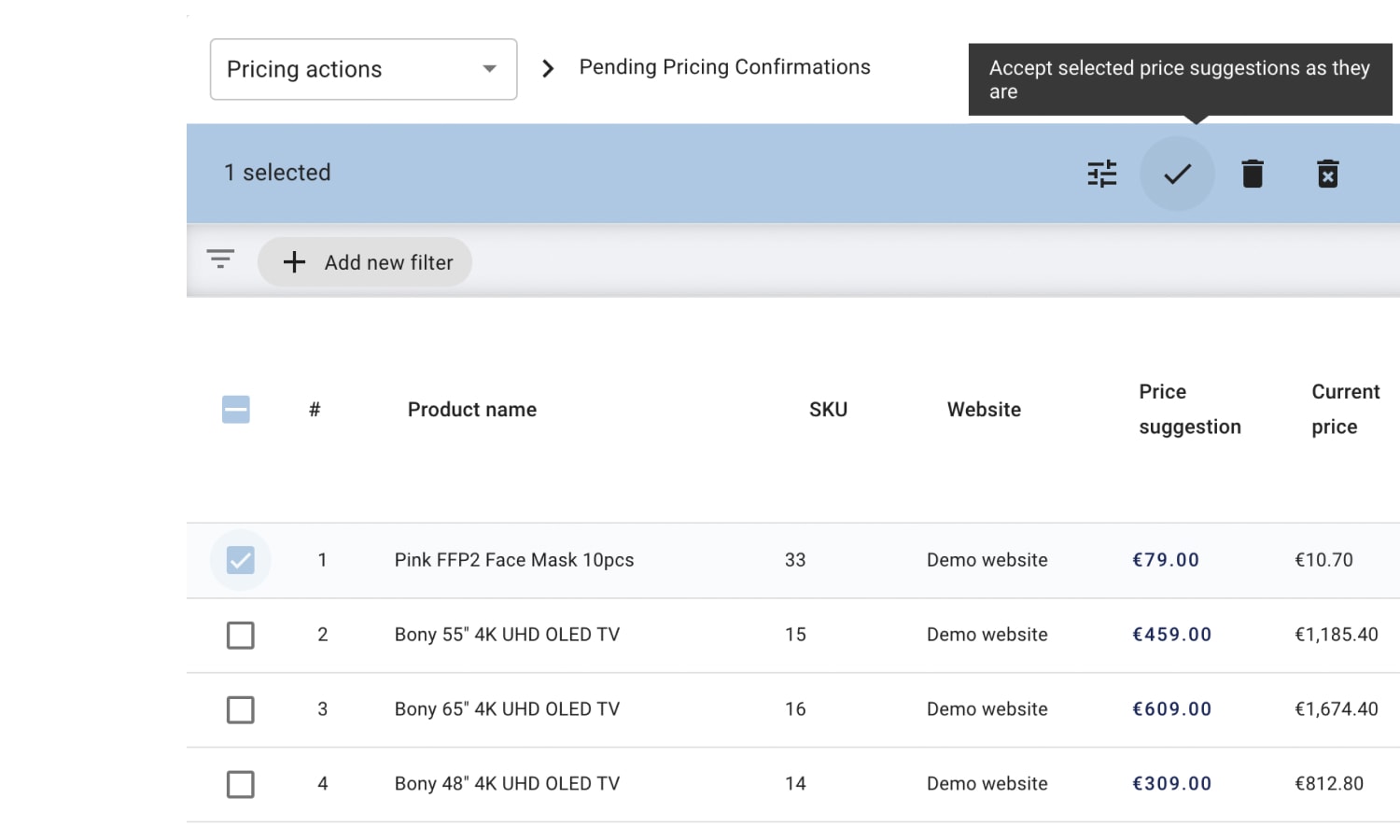Click Bony 65" 4K UHD OLED TV name
The width and height of the screenshot is (1400, 840).
coord(507,709)
